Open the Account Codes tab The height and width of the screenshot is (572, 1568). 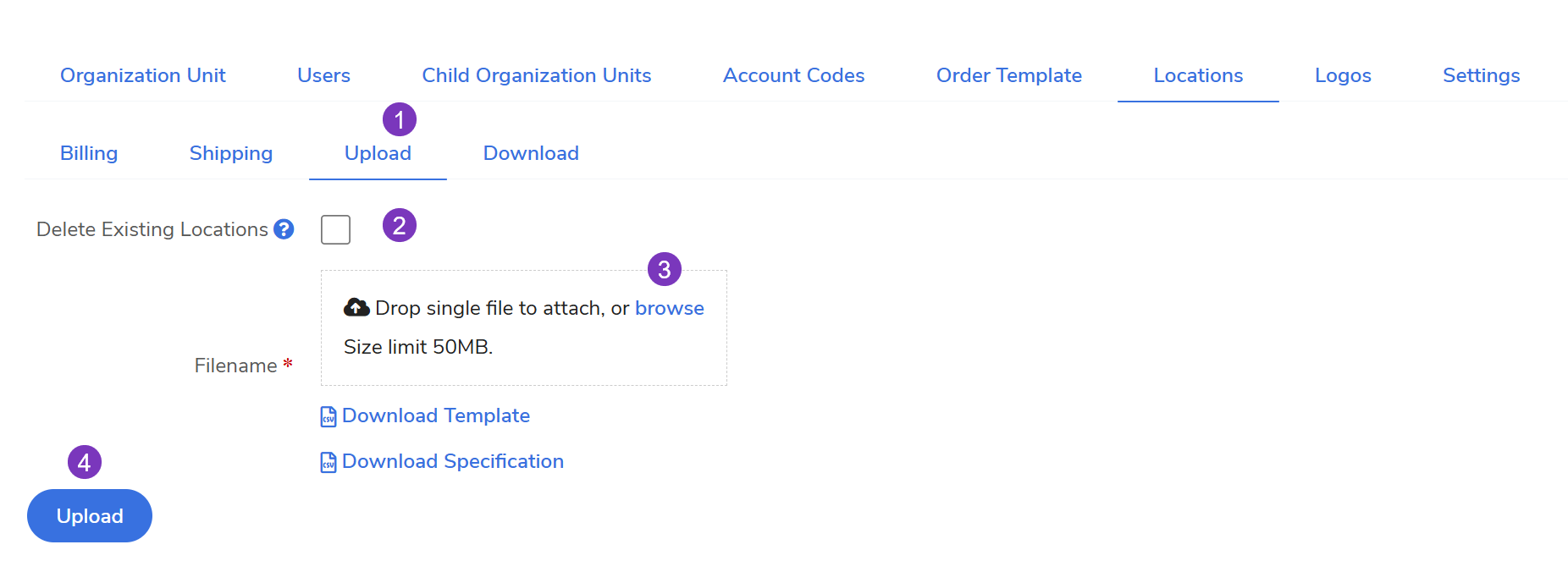[793, 75]
